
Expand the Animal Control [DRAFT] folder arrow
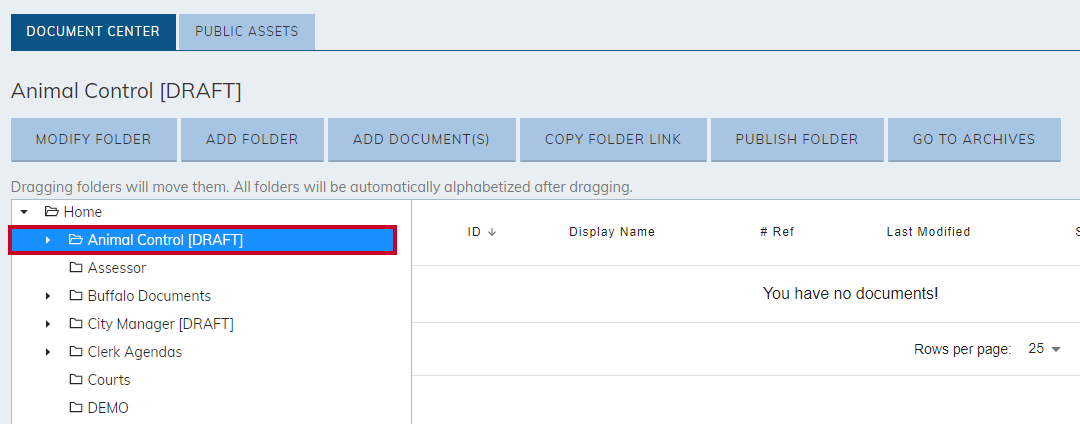point(48,240)
